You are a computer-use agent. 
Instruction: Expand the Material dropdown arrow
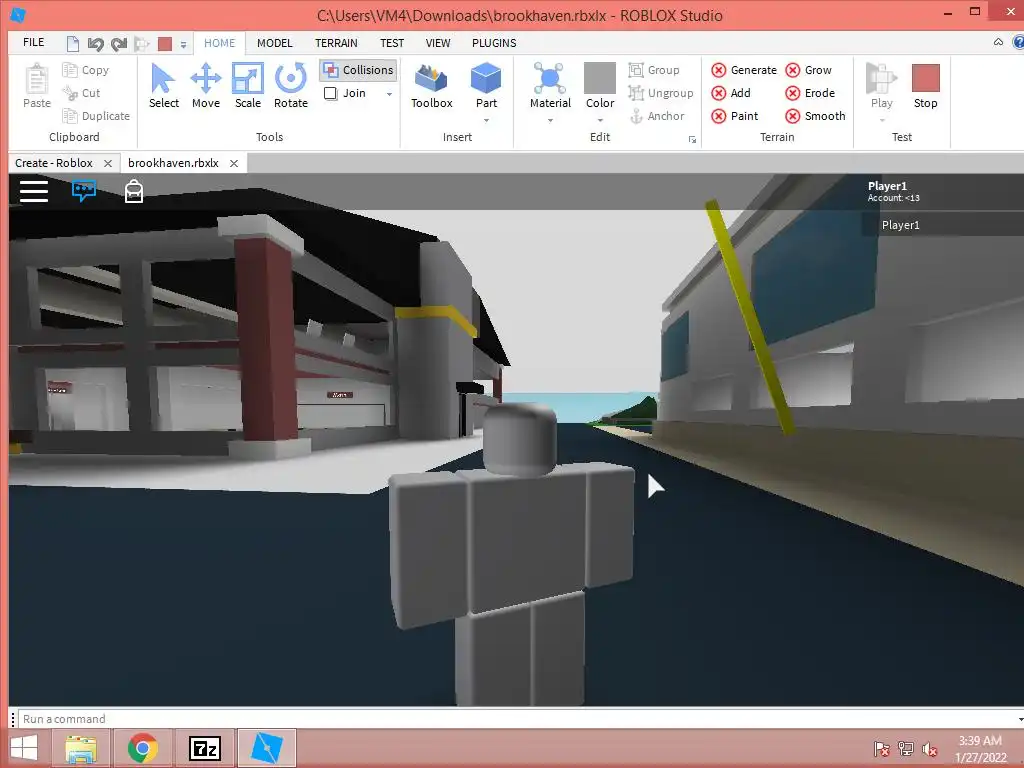(x=550, y=120)
